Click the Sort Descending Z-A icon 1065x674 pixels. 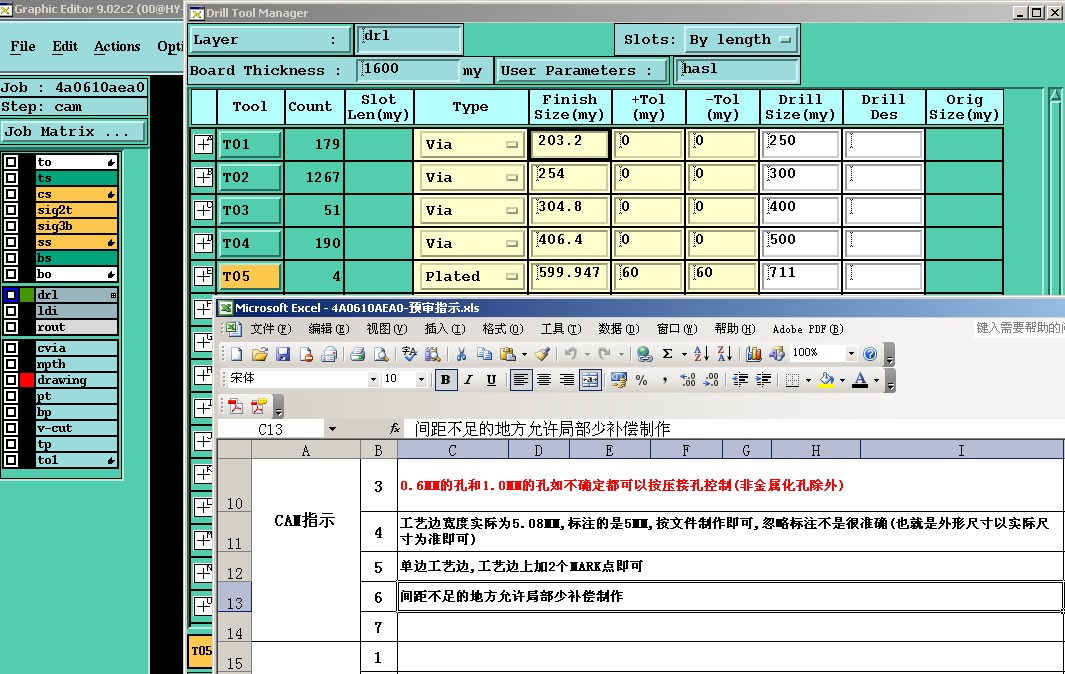click(725, 354)
